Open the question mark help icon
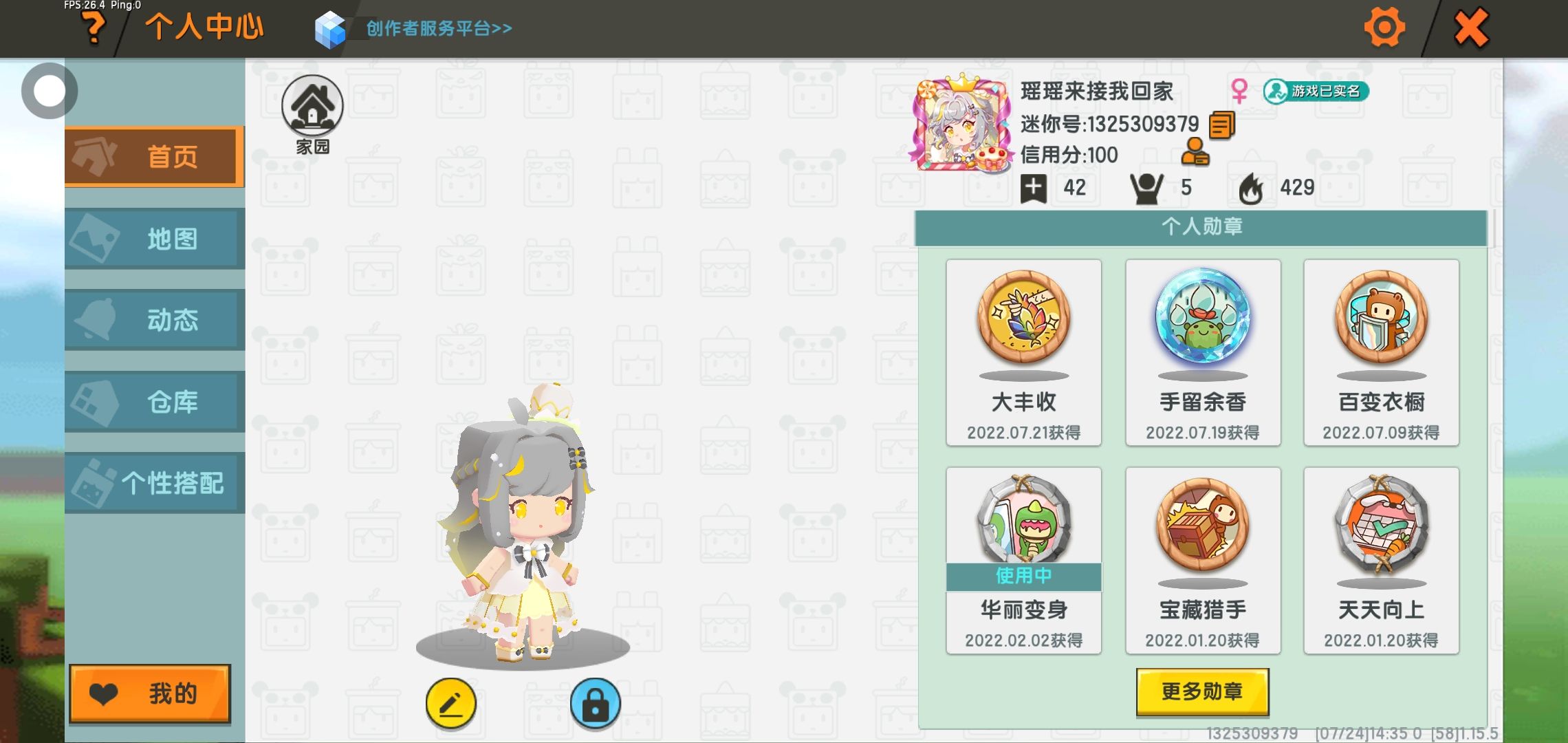1568x743 pixels. (94, 28)
